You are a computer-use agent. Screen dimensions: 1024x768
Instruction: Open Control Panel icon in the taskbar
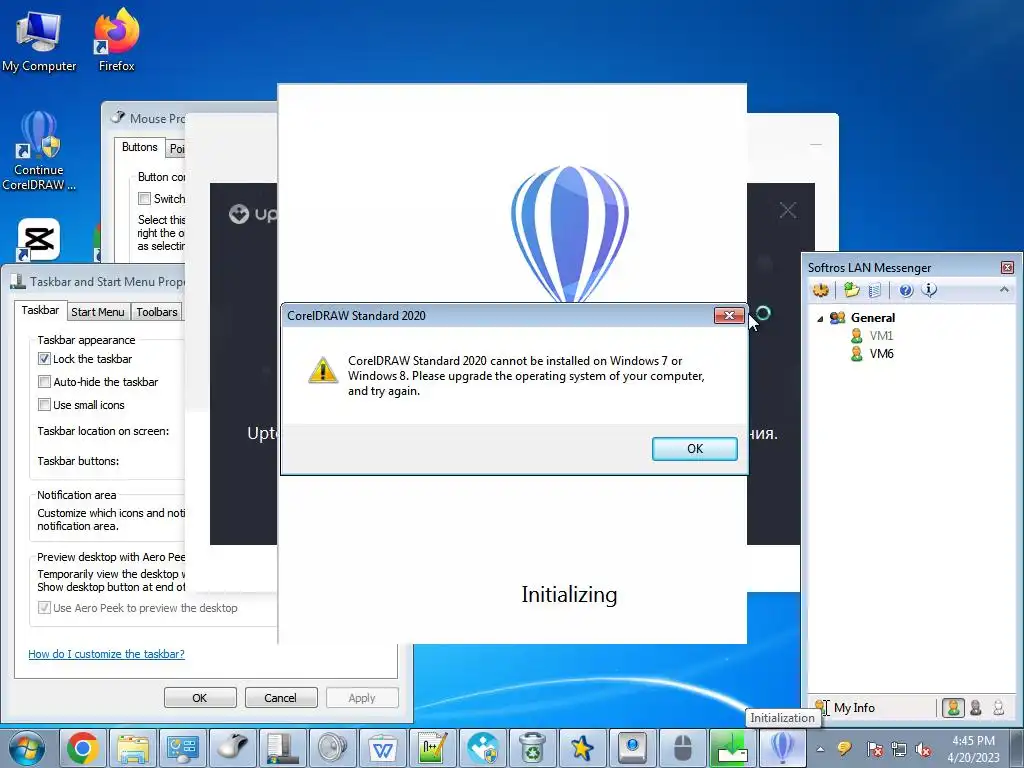pos(182,748)
